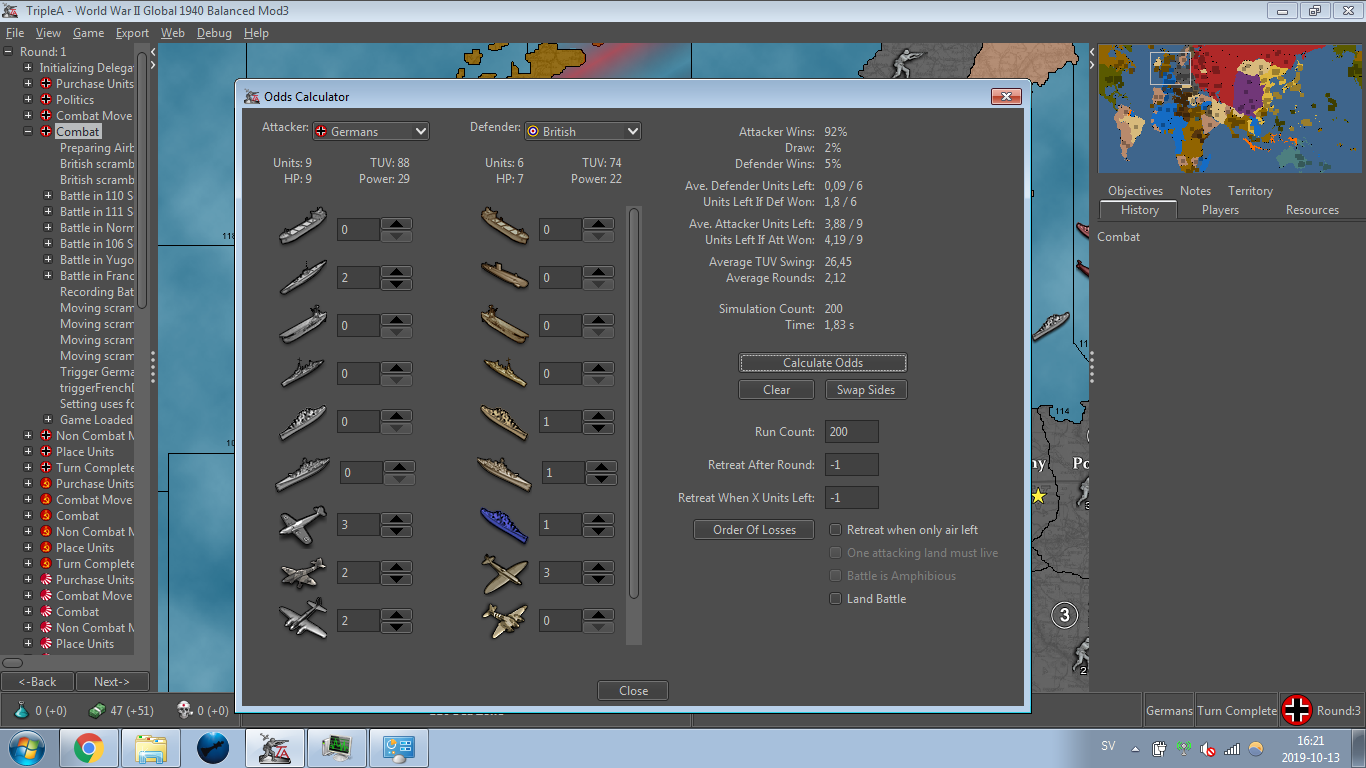The width and height of the screenshot is (1366, 768).
Task: Click the Clear button
Action: 777,390
